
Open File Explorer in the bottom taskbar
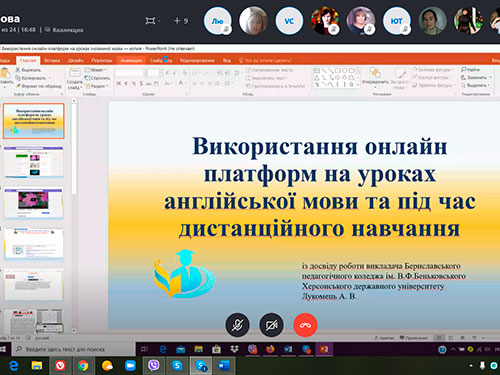pos(37,366)
